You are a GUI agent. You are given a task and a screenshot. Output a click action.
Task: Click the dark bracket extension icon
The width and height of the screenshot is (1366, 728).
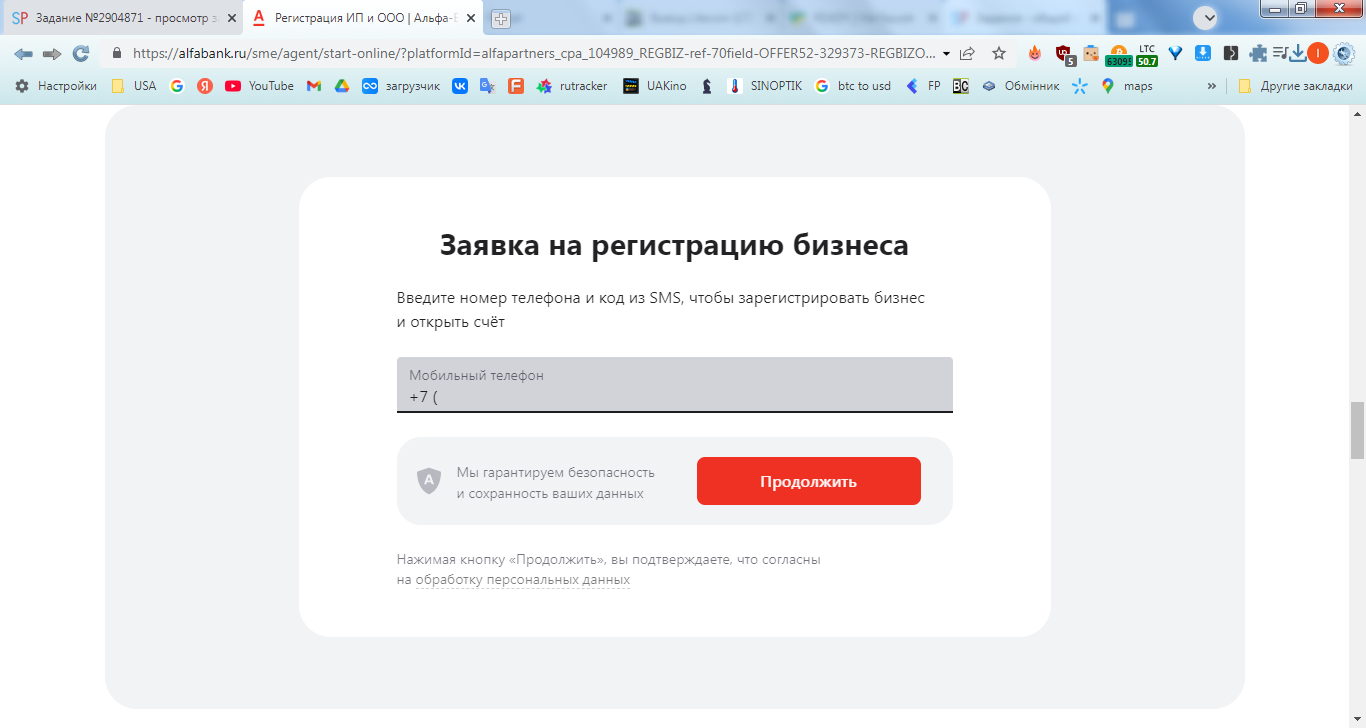pyautogui.click(x=1231, y=53)
